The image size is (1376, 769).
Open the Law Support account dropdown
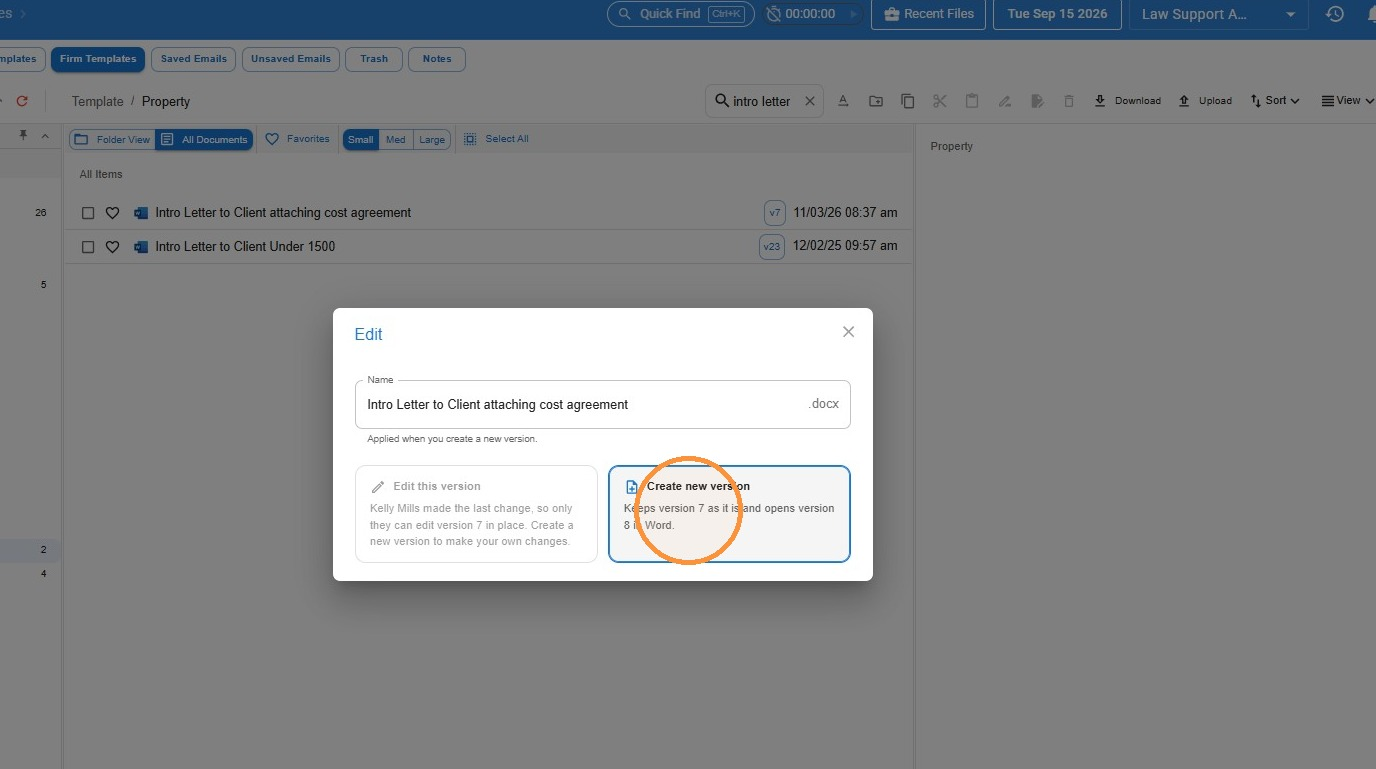pos(1218,14)
